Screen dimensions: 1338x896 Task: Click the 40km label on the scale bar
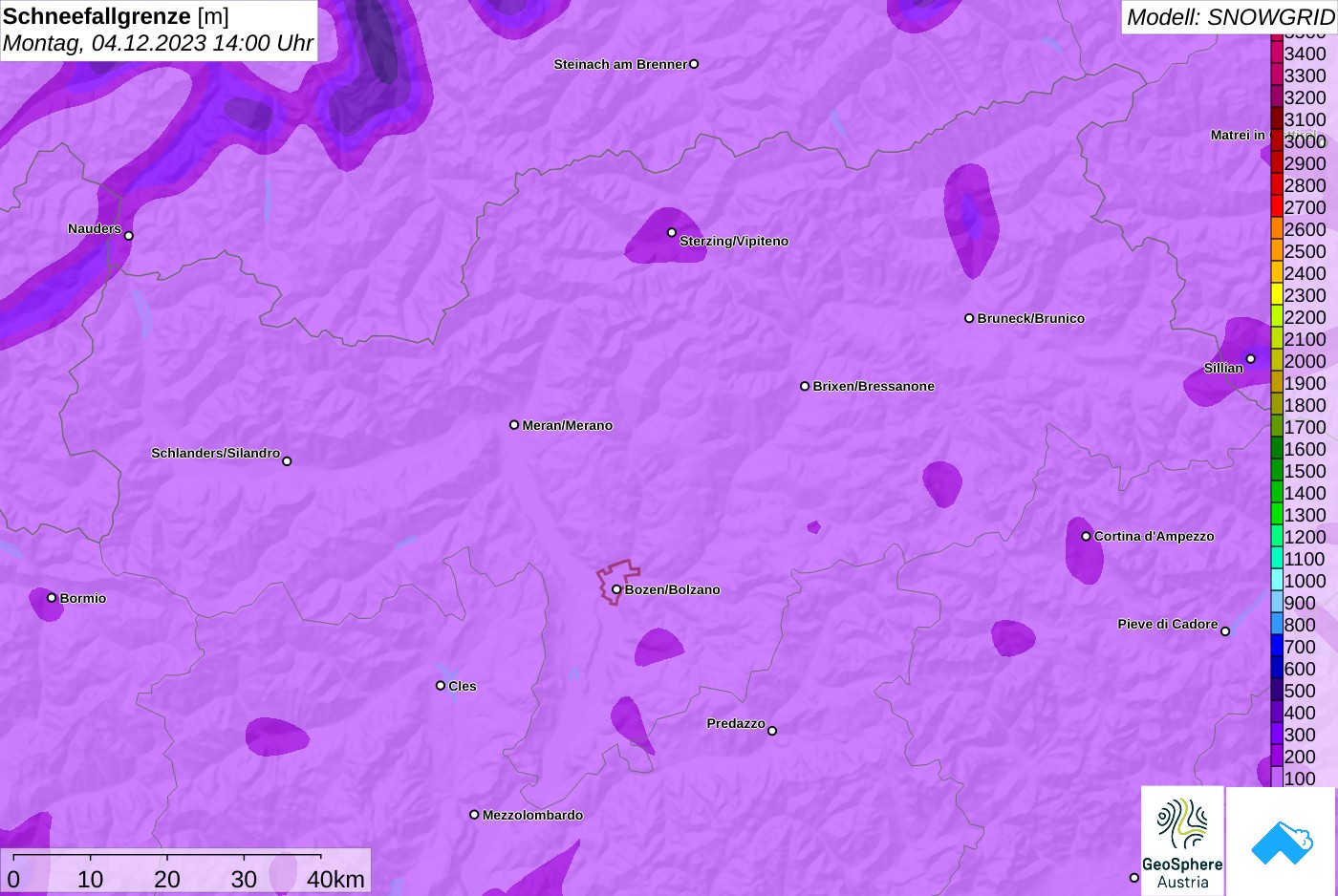(335, 880)
